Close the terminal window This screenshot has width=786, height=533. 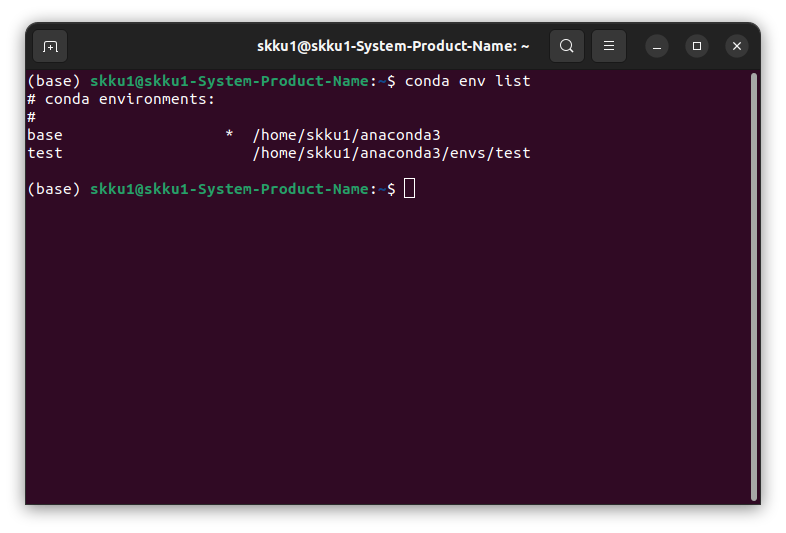pyautogui.click(x=737, y=46)
